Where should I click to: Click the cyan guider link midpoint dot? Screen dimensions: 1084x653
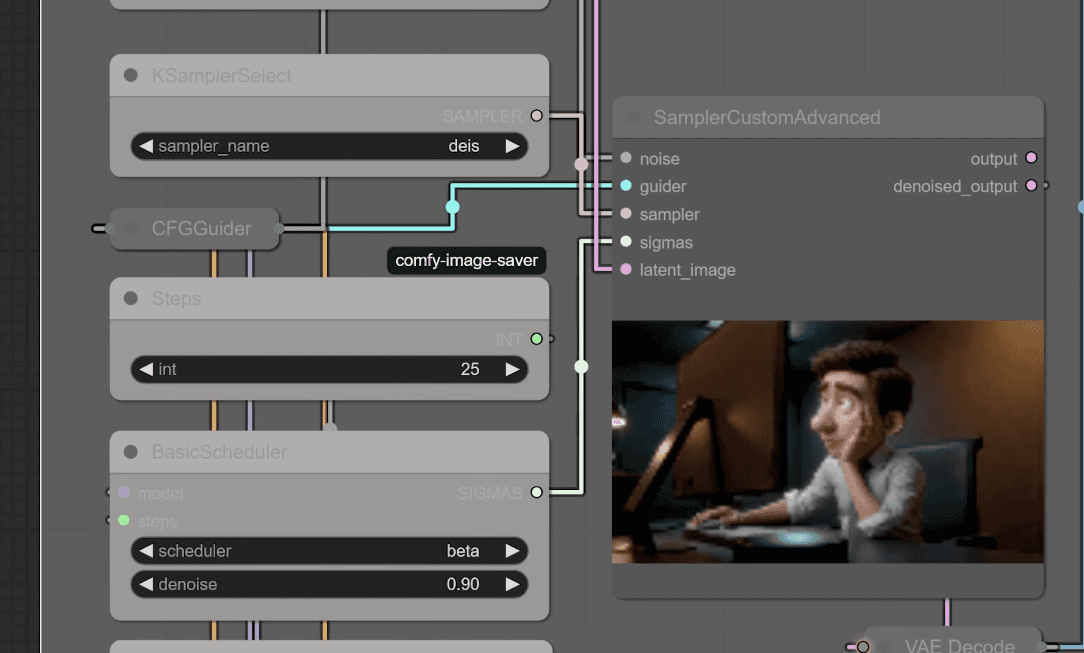452,207
